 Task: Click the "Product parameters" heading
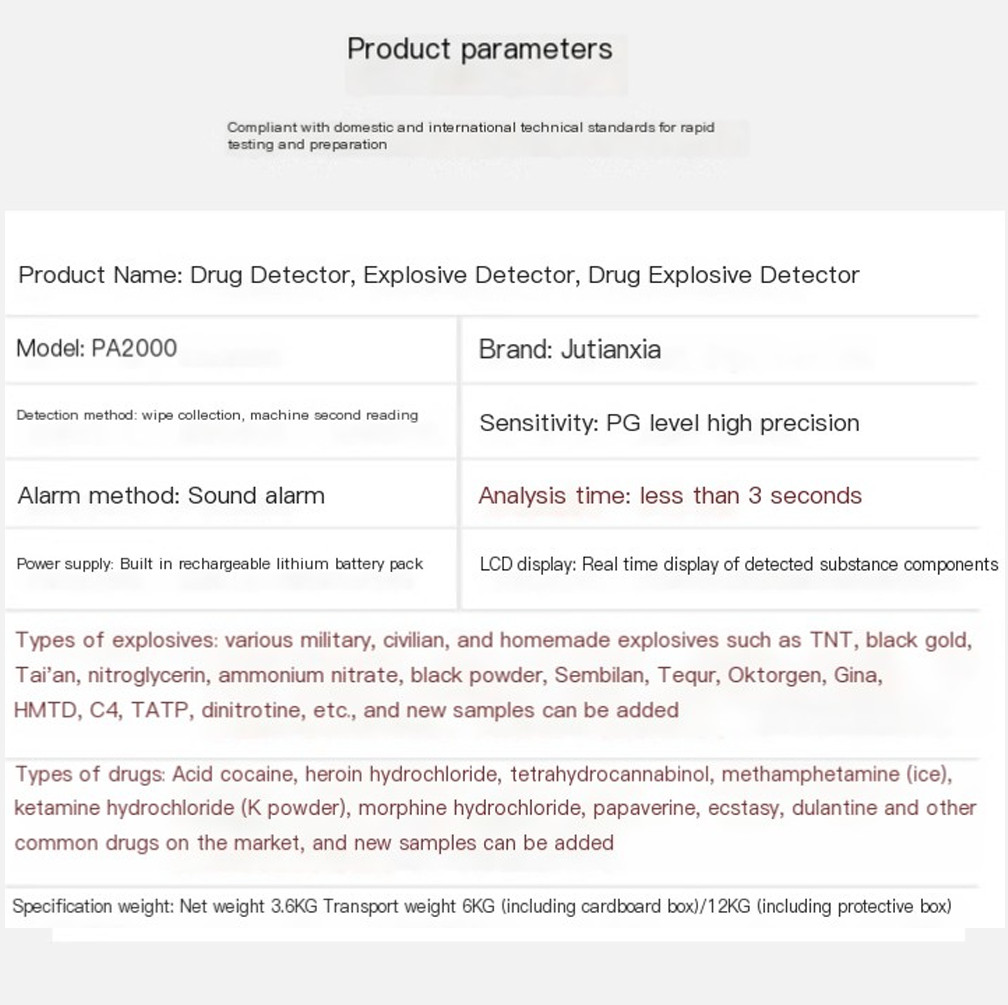point(479,49)
